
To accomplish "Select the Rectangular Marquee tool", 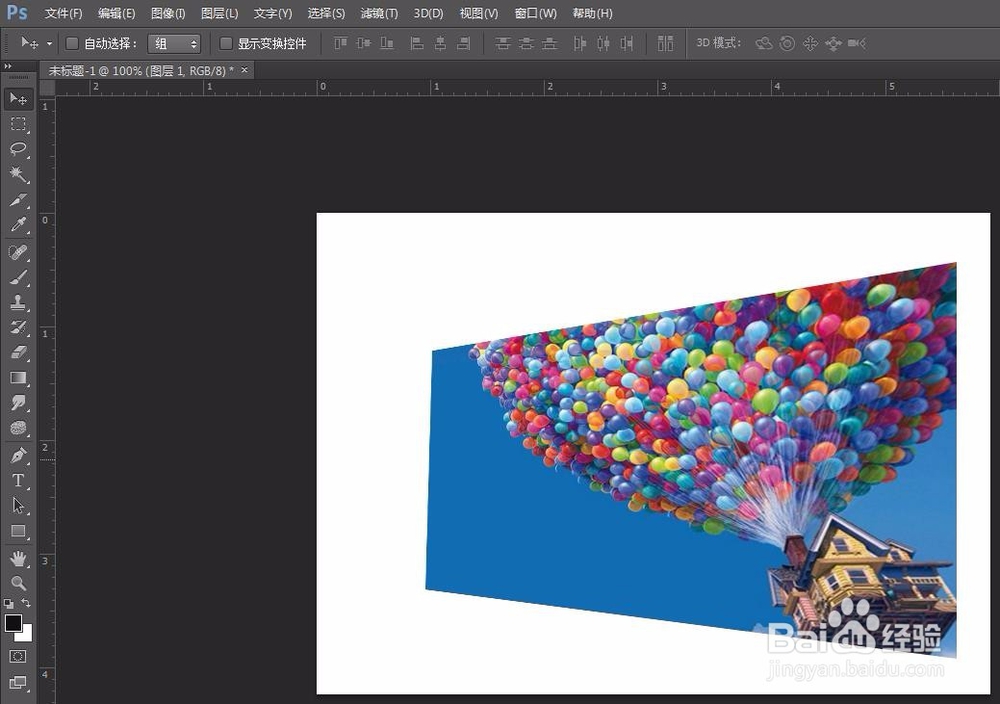I will [18, 124].
